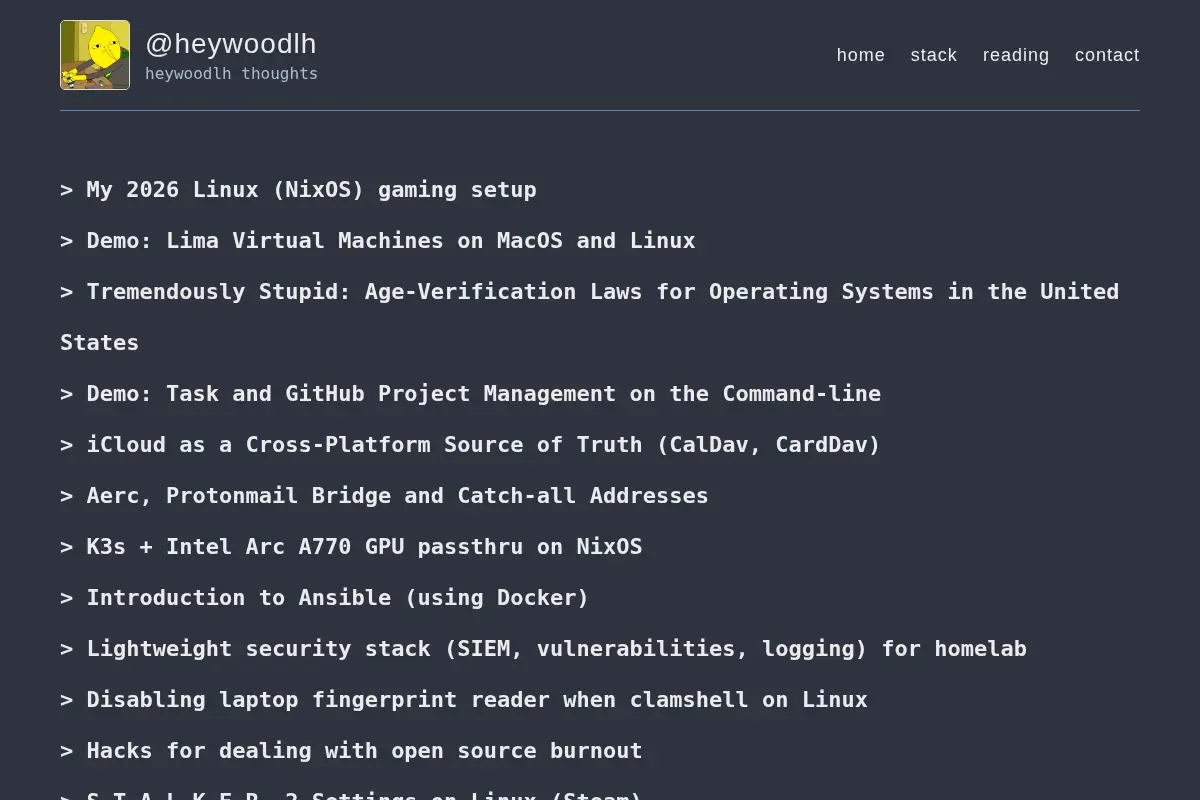The width and height of the screenshot is (1200, 800).
Task: Go to the home nav item
Action: tap(861, 55)
